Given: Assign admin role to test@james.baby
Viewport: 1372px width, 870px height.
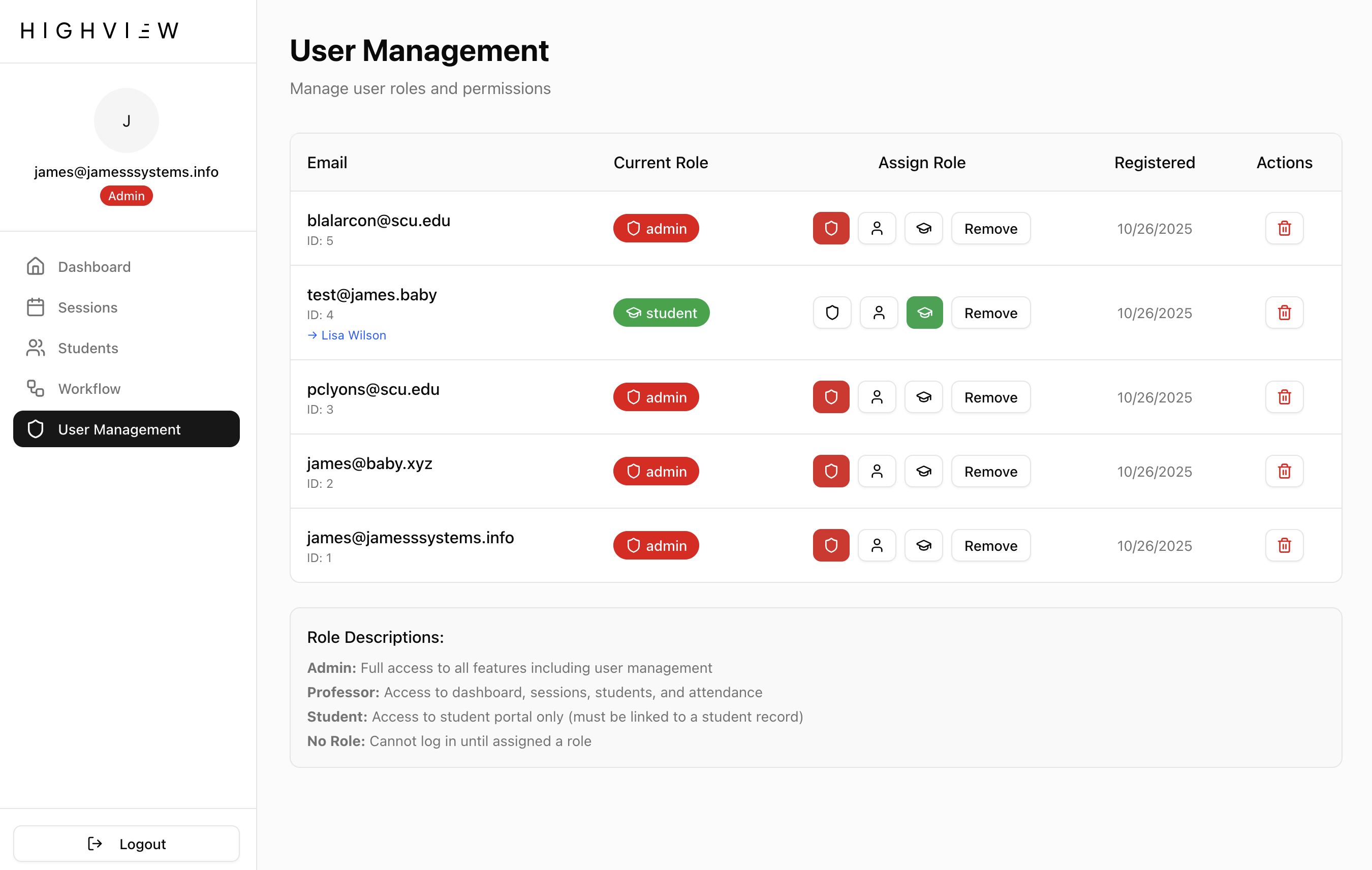Looking at the screenshot, I should (832, 313).
